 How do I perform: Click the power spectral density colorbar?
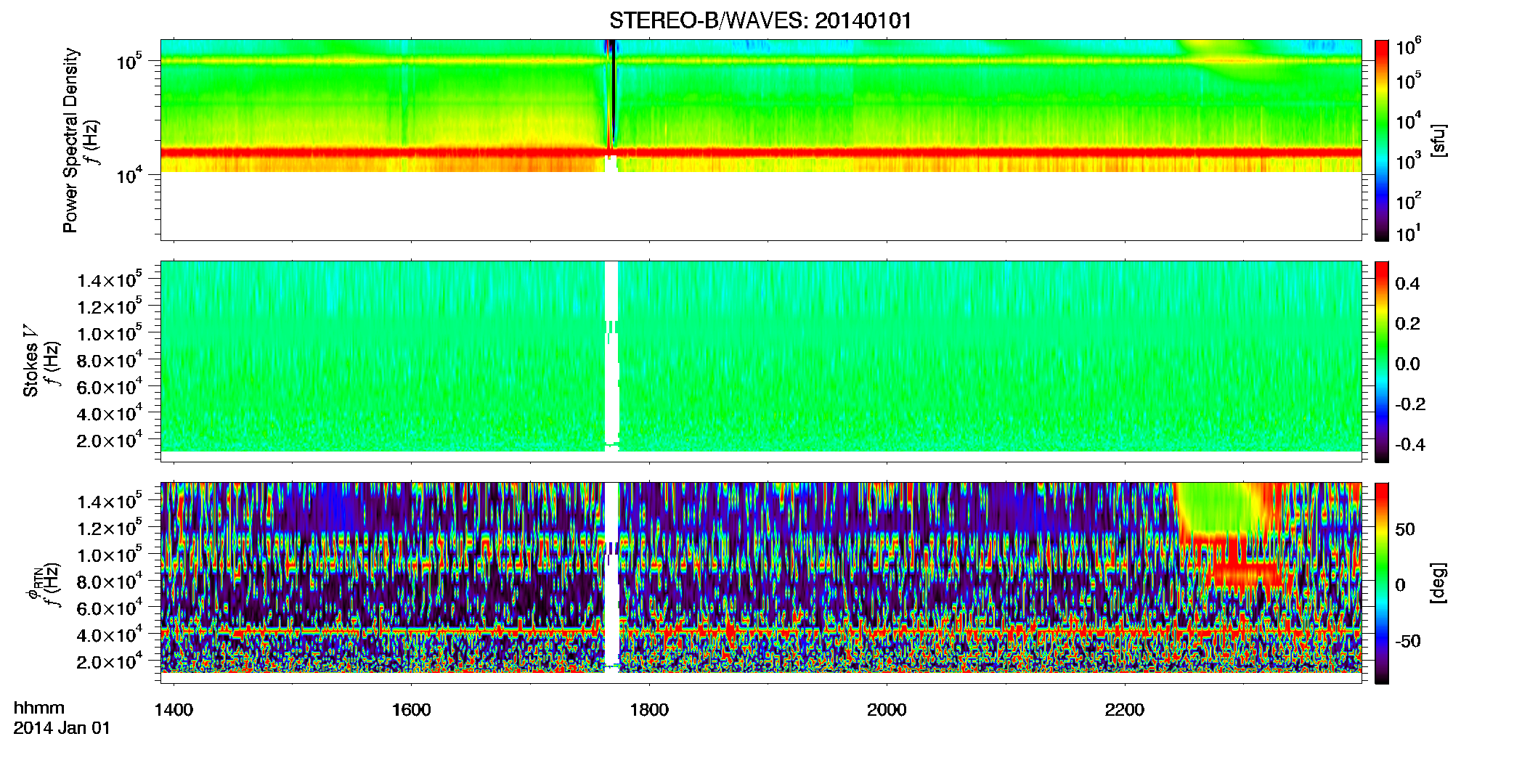1382,140
